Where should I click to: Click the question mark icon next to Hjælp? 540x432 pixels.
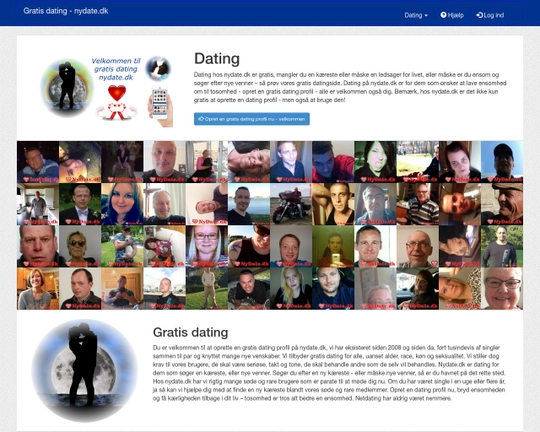tap(443, 15)
